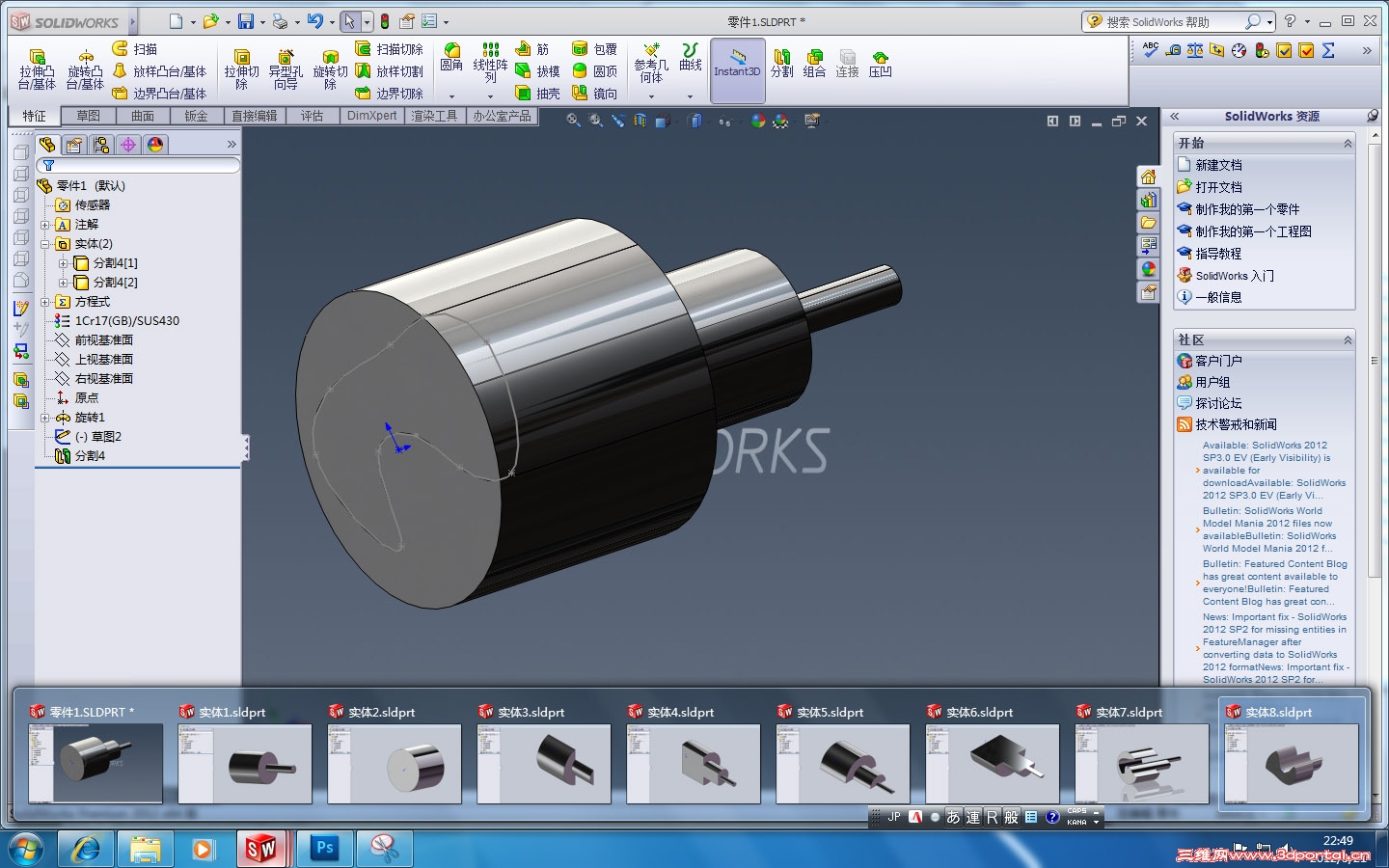The width and height of the screenshot is (1389, 868).
Task: Switch to the 评估 tab
Action: (312, 116)
